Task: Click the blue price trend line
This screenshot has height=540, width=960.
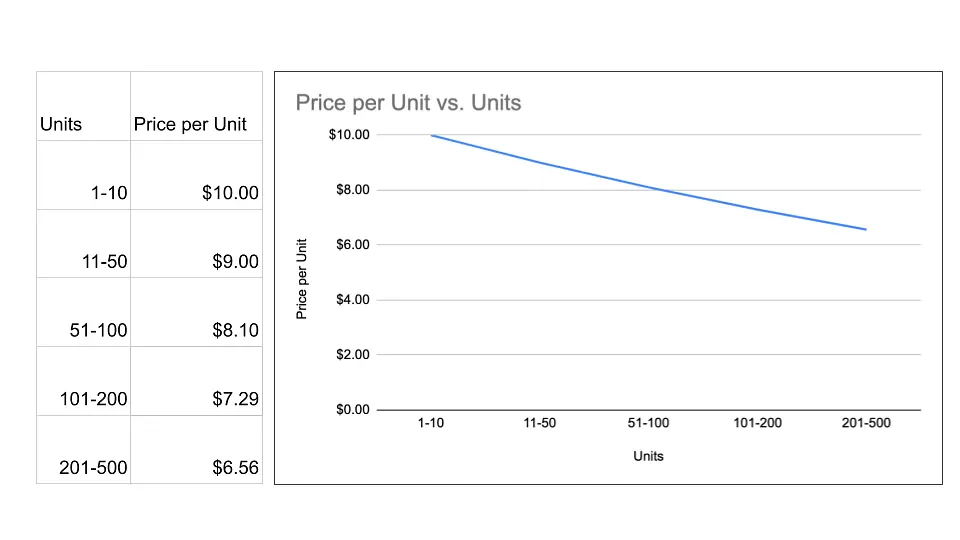Action: point(648,186)
